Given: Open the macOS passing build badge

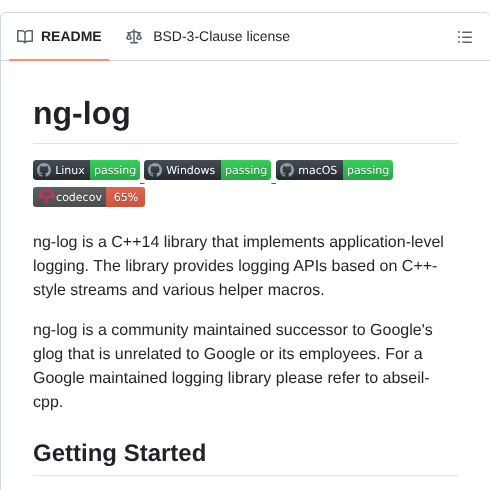Looking at the screenshot, I should coord(334,170).
